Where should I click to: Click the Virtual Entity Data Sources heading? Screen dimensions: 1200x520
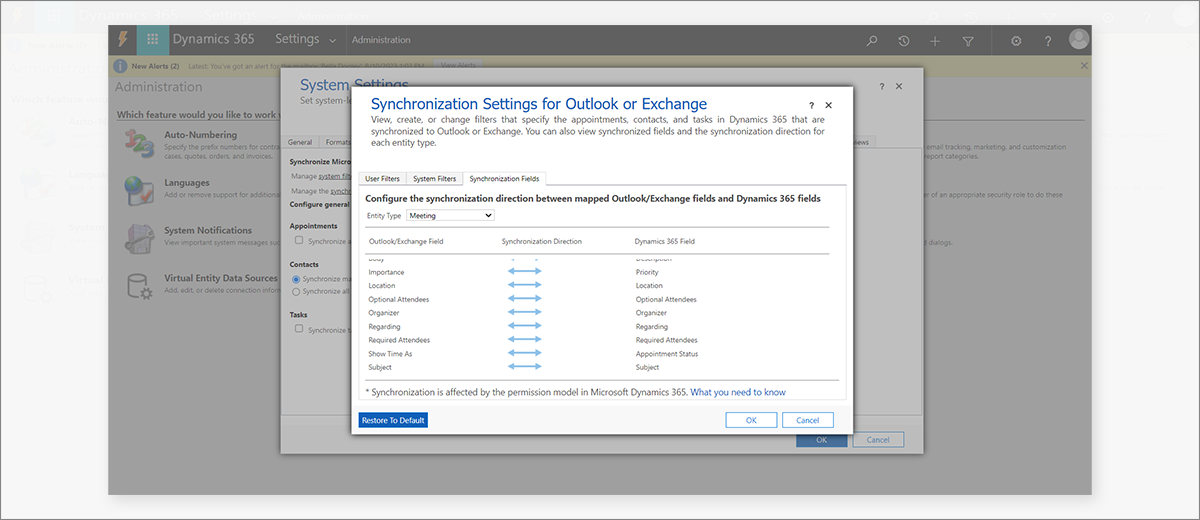coord(221,278)
